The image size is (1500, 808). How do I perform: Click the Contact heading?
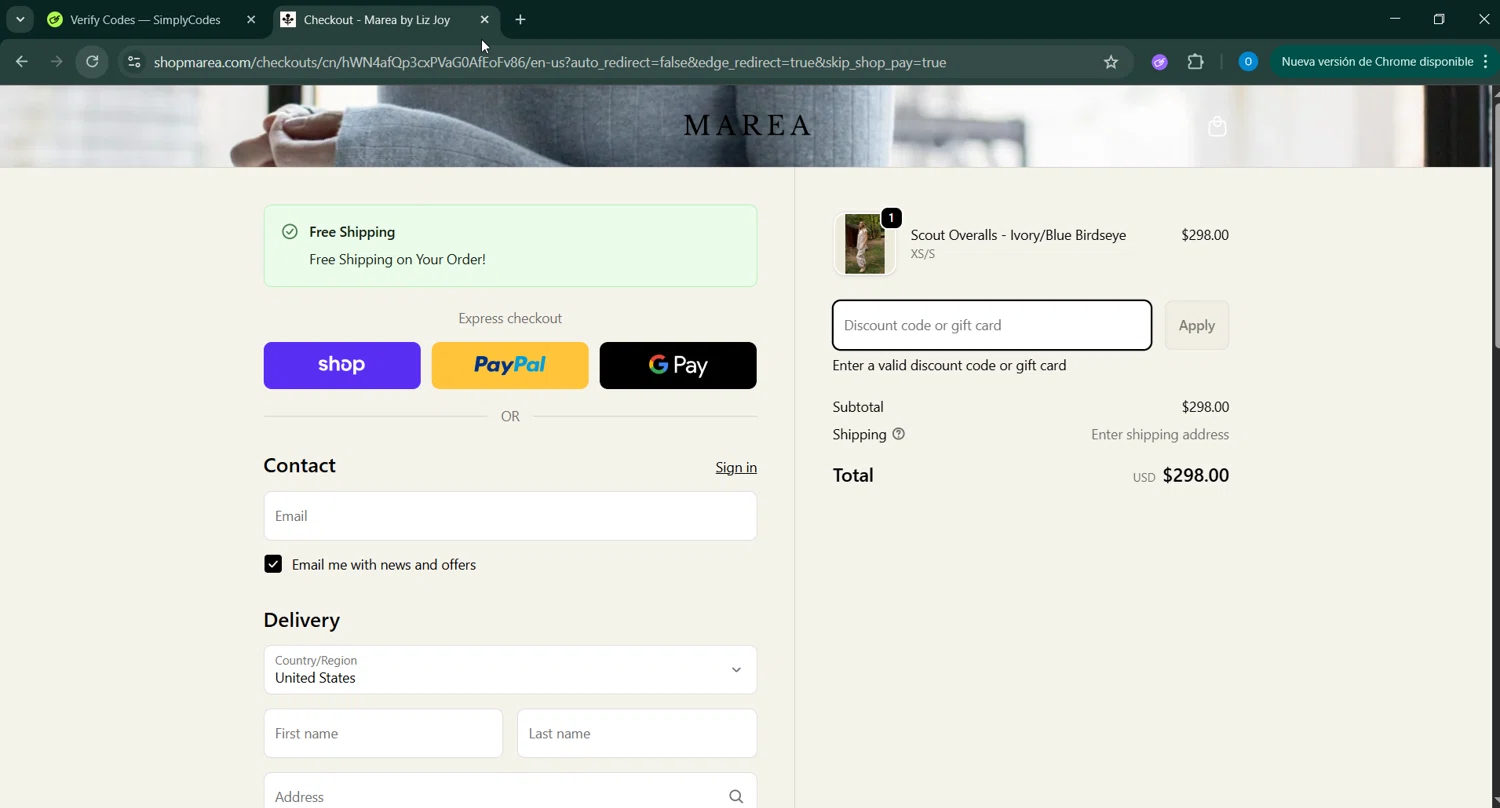(x=299, y=466)
